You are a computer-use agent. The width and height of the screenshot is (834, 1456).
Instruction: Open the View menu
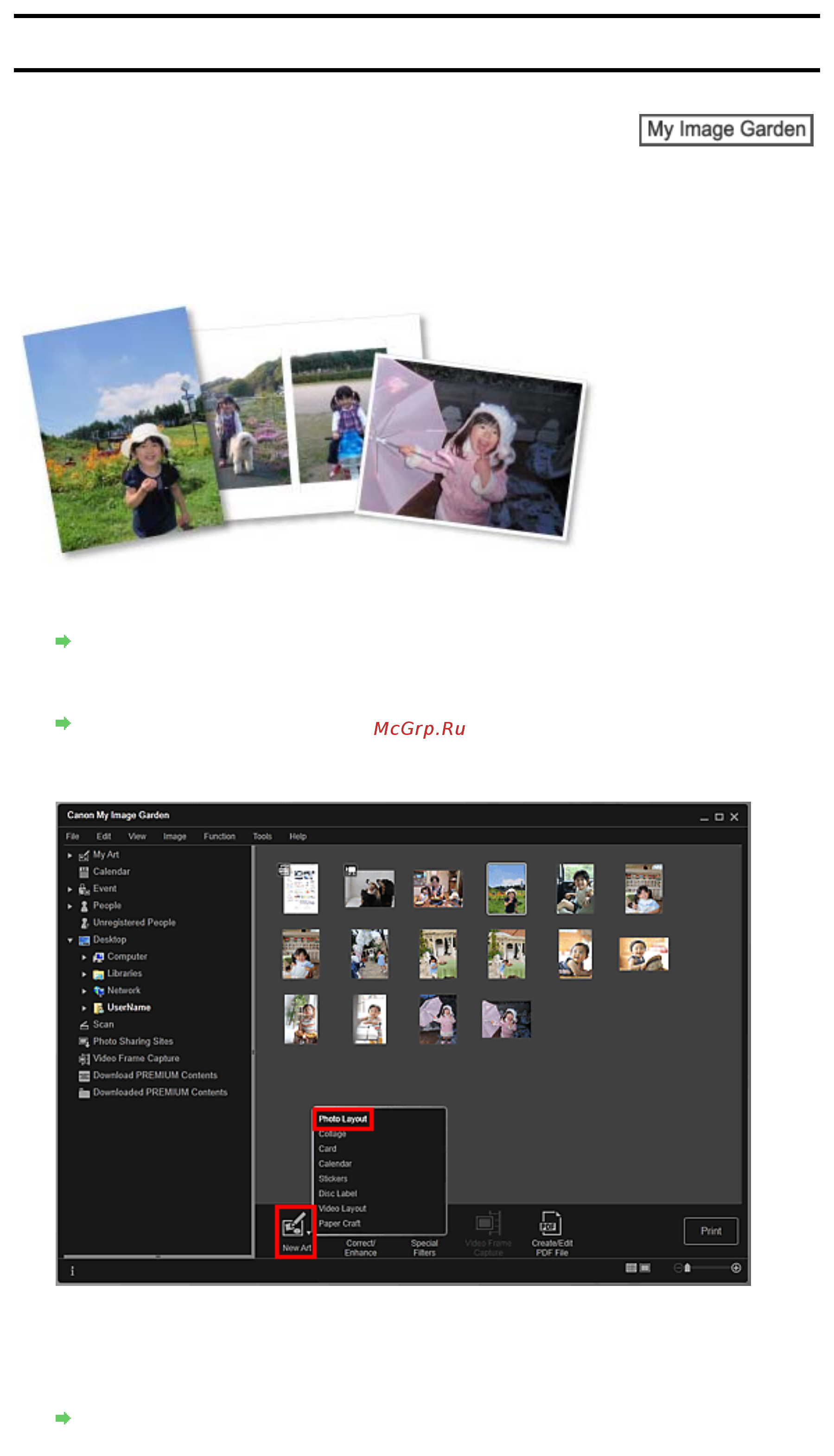137,836
